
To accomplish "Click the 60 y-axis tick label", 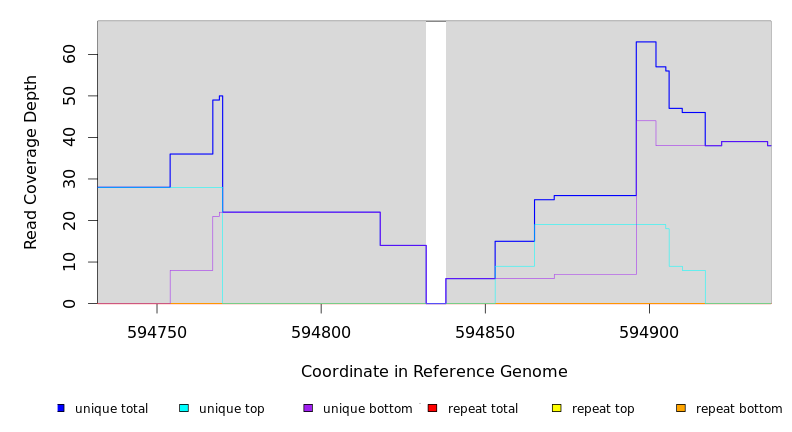I will coord(69,54).
